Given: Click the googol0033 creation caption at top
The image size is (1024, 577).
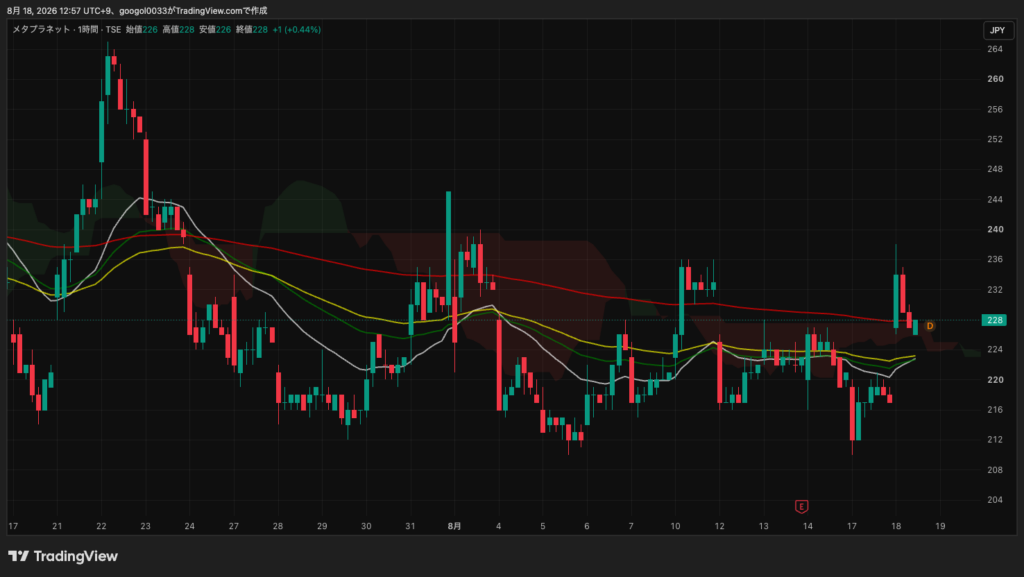Looking at the screenshot, I should point(137,10).
